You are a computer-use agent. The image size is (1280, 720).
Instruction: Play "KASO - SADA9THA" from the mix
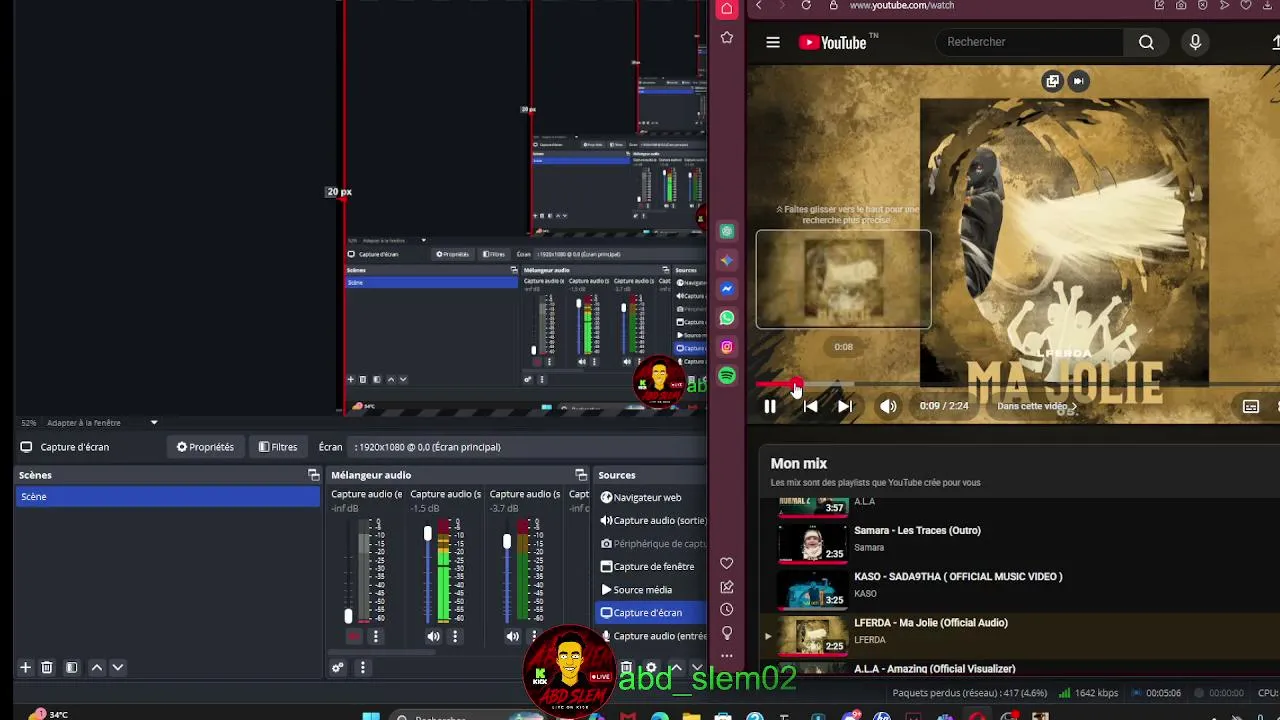click(x=958, y=576)
